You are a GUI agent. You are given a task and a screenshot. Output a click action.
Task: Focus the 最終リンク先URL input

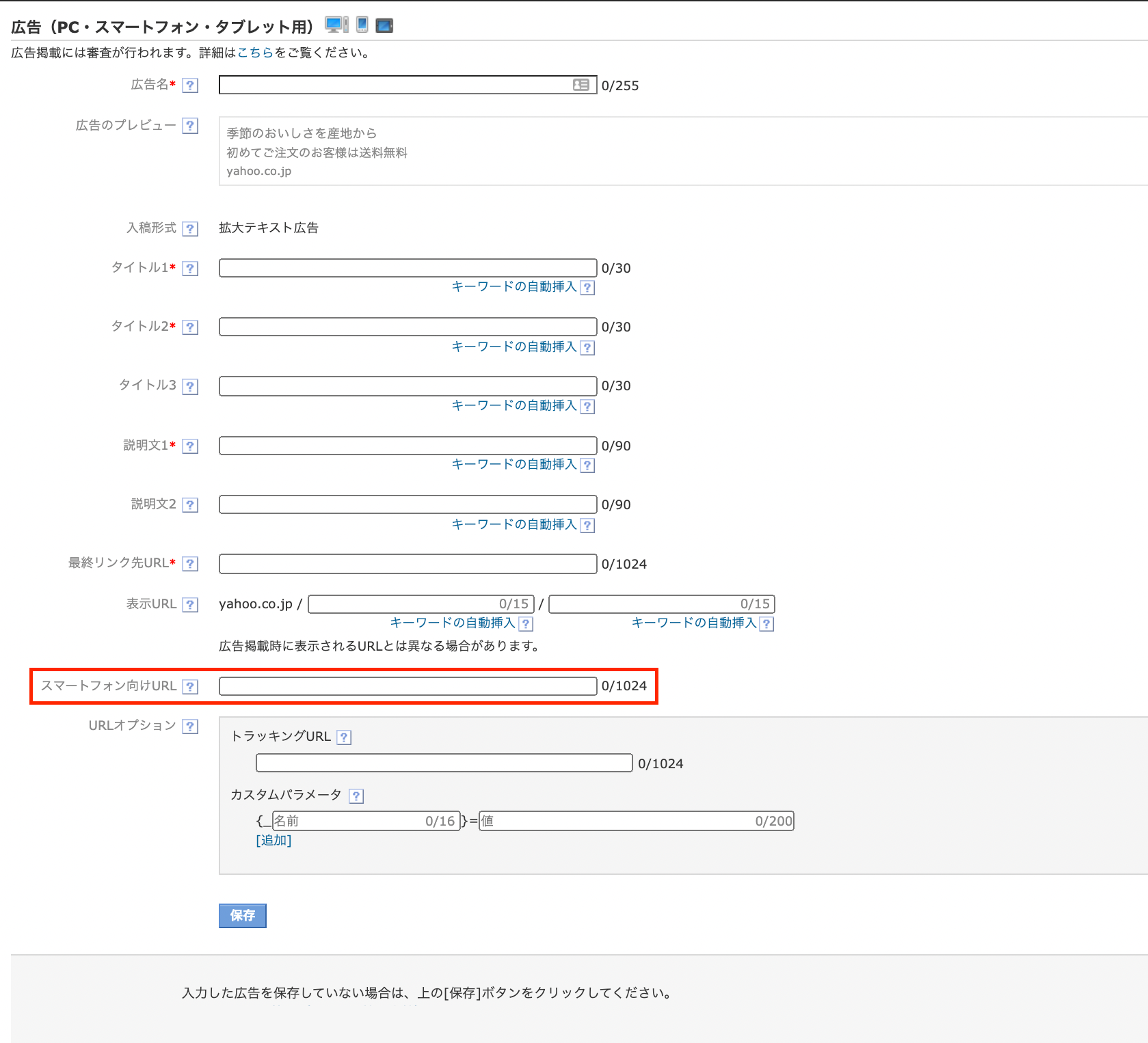408,564
